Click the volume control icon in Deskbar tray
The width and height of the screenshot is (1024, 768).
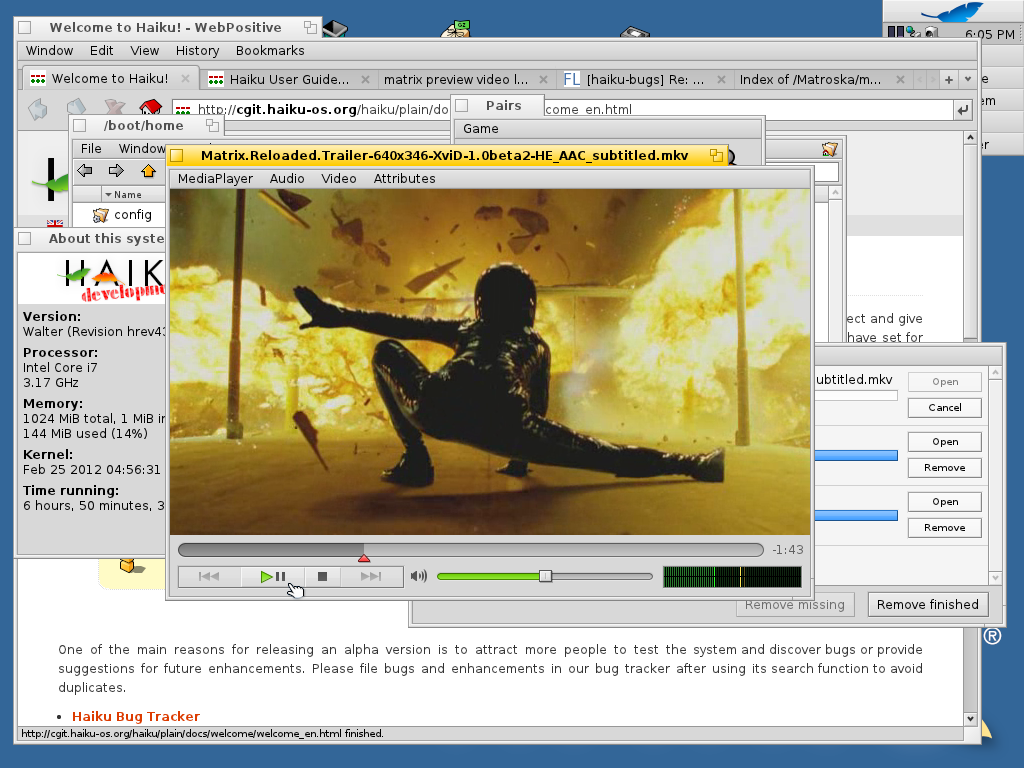click(x=931, y=34)
